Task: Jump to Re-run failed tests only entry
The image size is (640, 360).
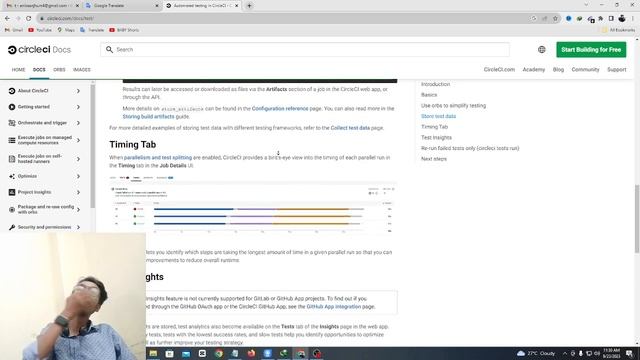Action: pos(470,148)
